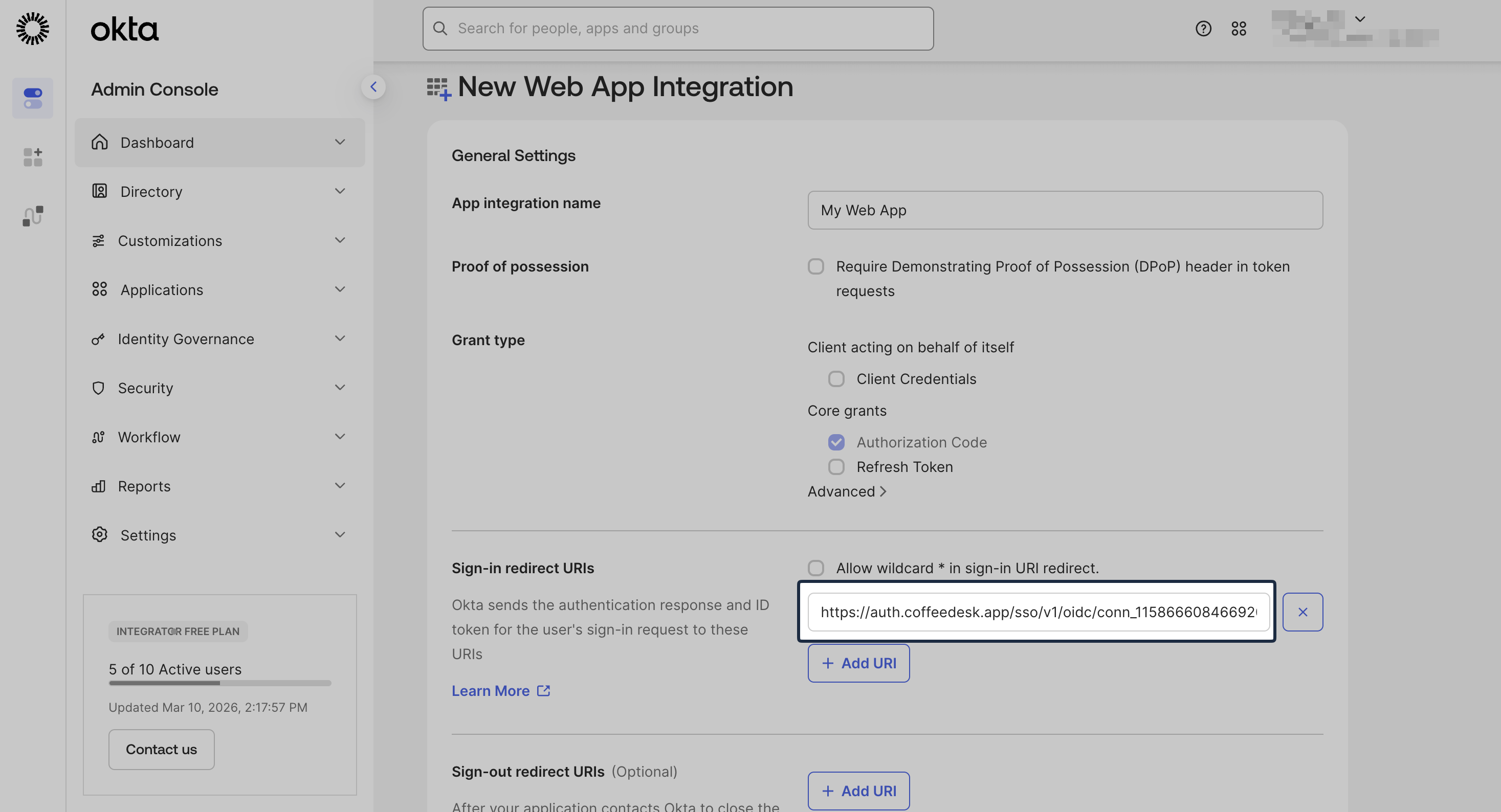Open the account menu chevron
Image resolution: width=1501 pixels, height=812 pixels.
pos(1361,19)
